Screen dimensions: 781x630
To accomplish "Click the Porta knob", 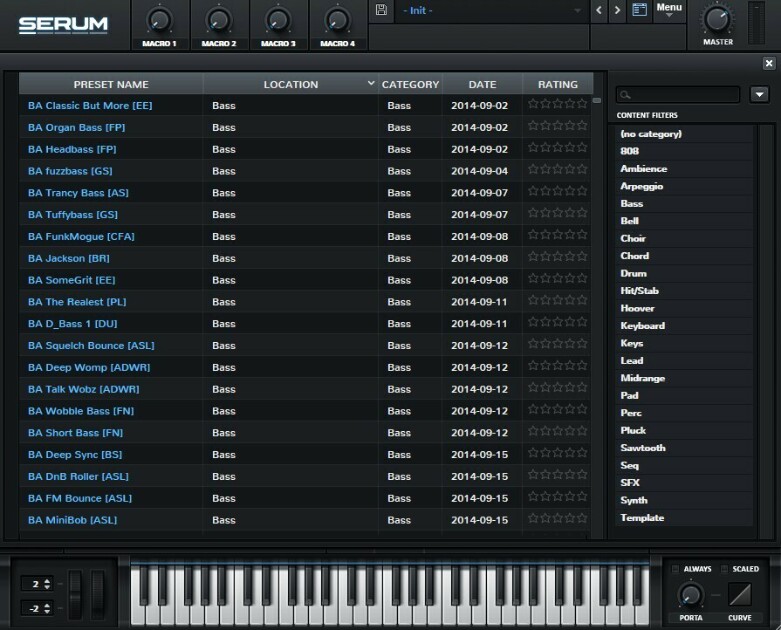I will coord(690,595).
